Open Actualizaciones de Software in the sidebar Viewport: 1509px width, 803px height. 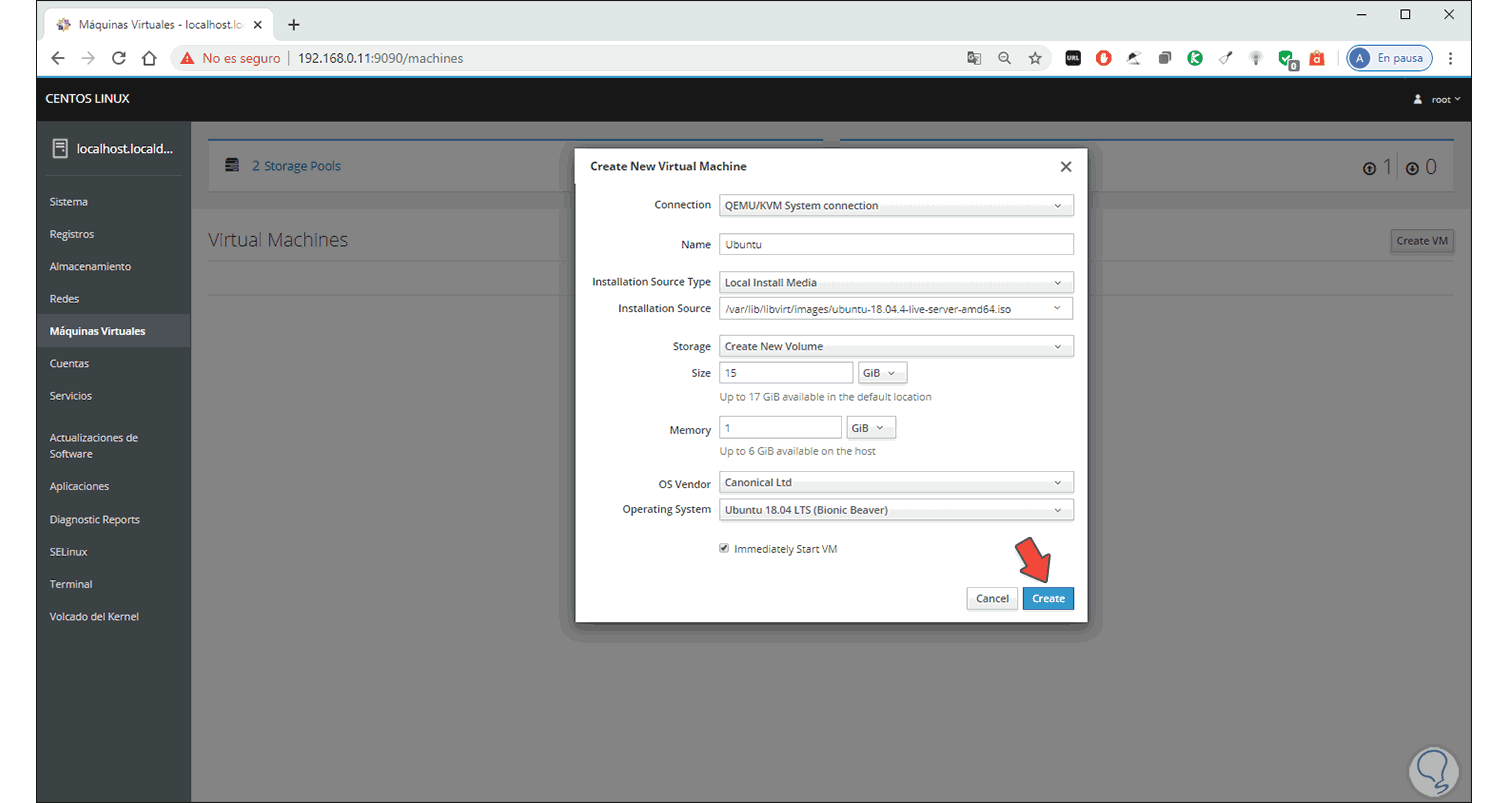(x=94, y=446)
